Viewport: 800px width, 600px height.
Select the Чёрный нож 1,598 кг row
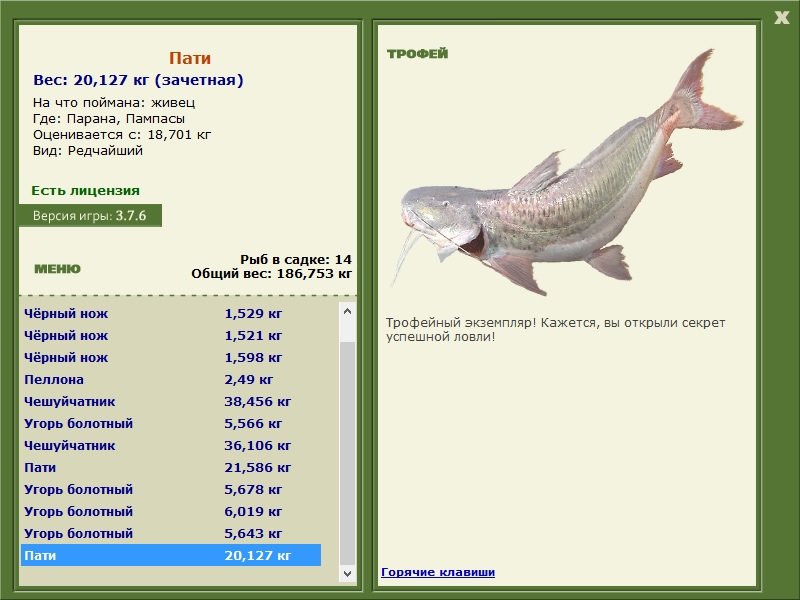point(171,357)
